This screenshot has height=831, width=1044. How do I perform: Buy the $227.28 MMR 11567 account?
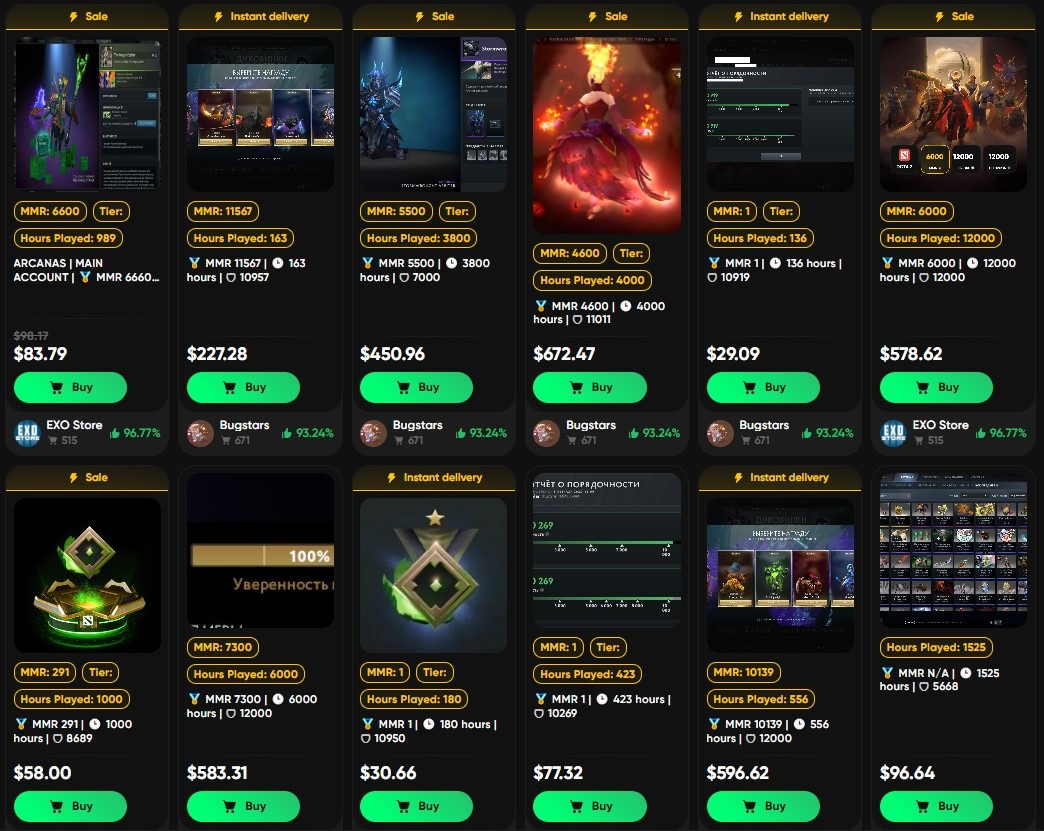[244, 388]
